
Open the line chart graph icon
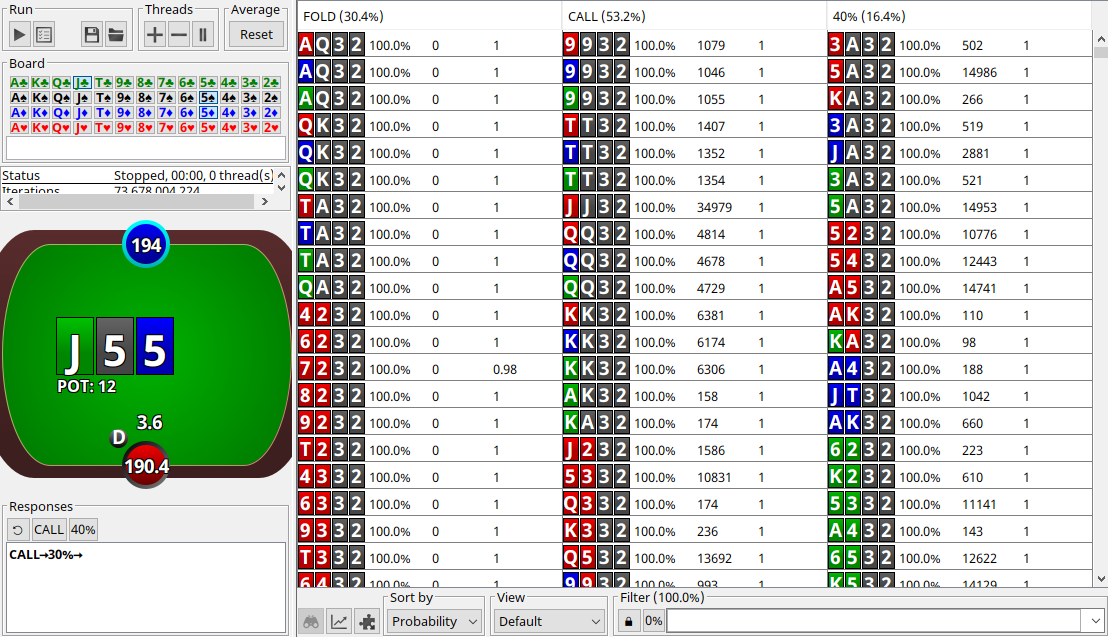(x=339, y=621)
